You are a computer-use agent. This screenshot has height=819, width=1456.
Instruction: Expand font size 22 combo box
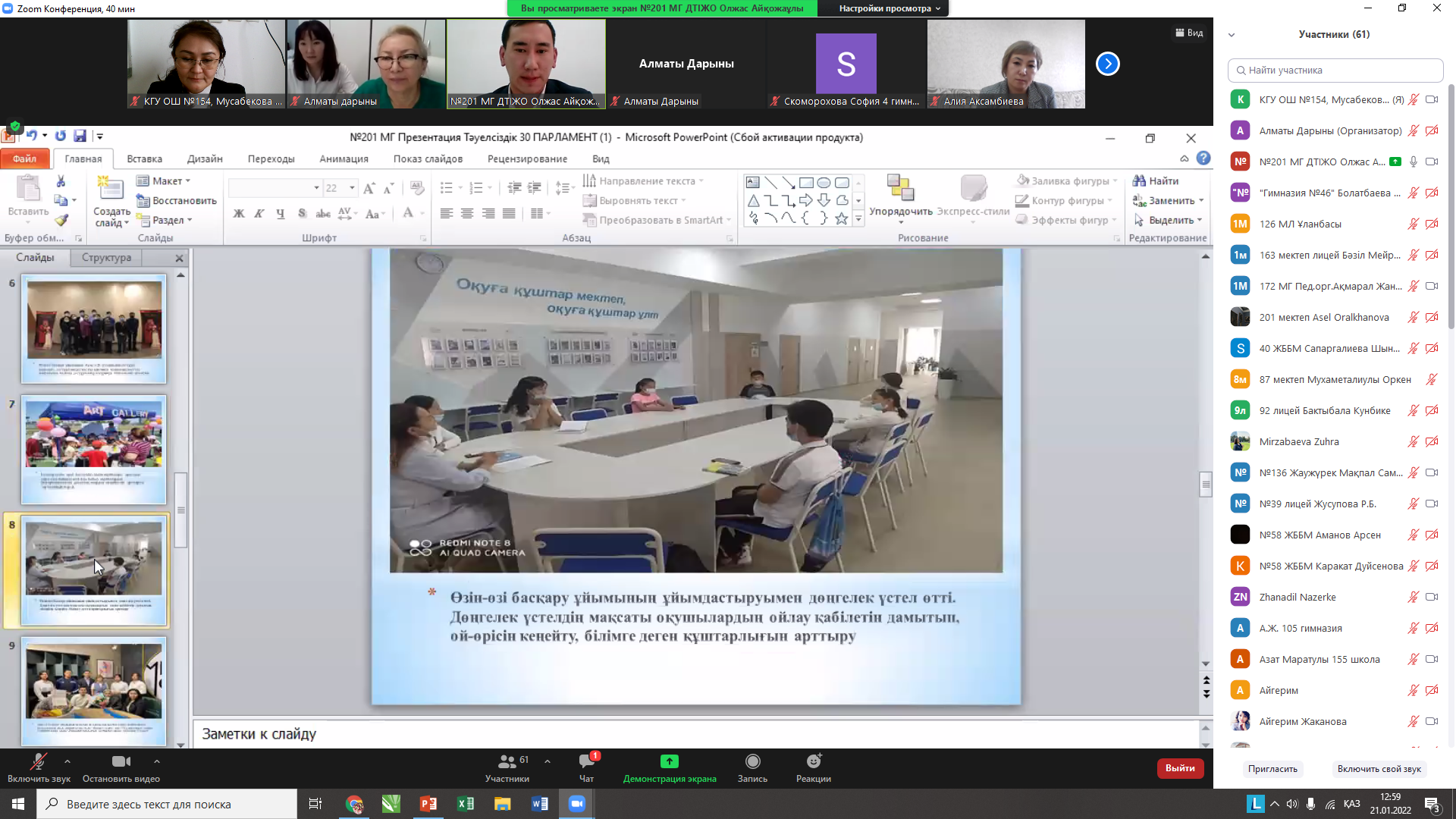coord(352,188)
